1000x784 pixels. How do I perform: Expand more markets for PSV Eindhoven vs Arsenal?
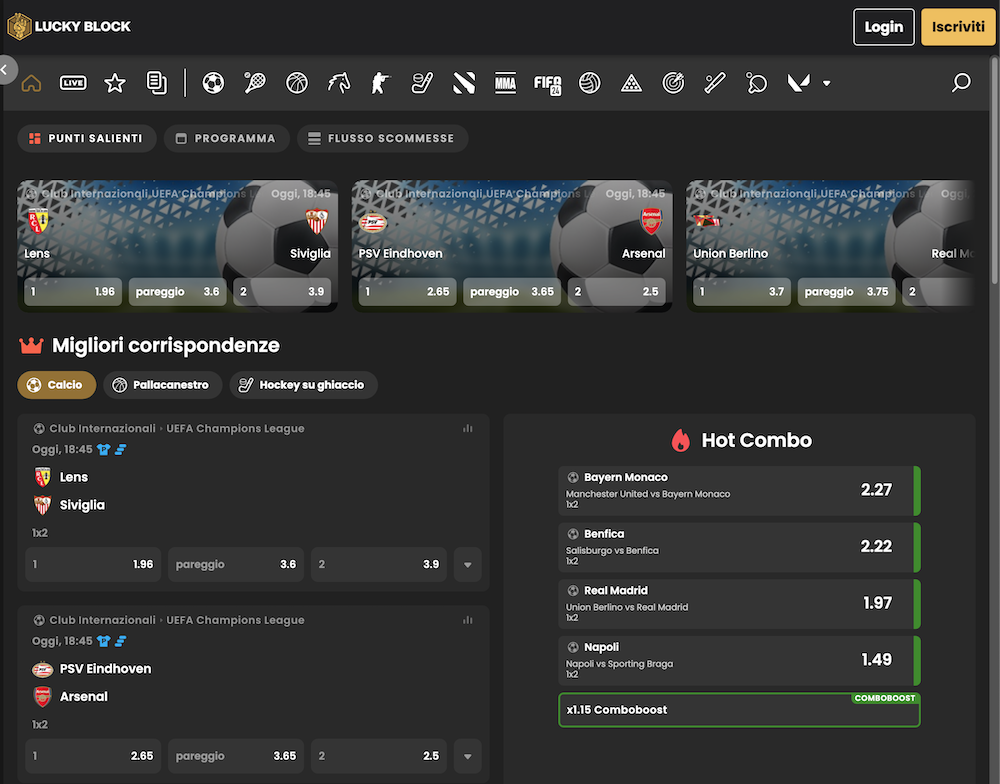(x=467, y=756)
